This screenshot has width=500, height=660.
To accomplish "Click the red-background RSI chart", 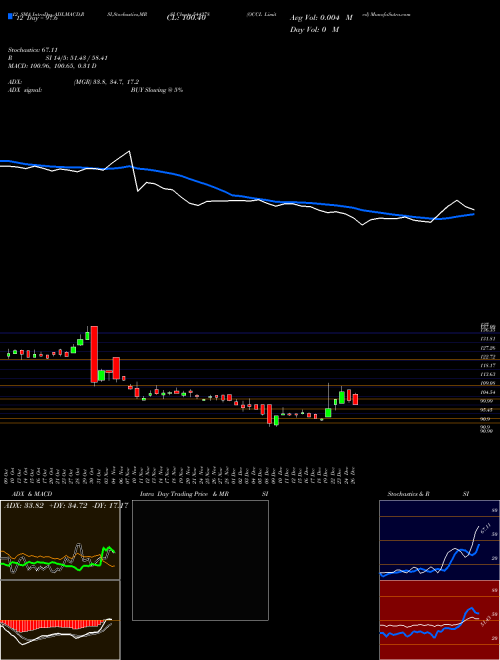I will tap(439, 620).
